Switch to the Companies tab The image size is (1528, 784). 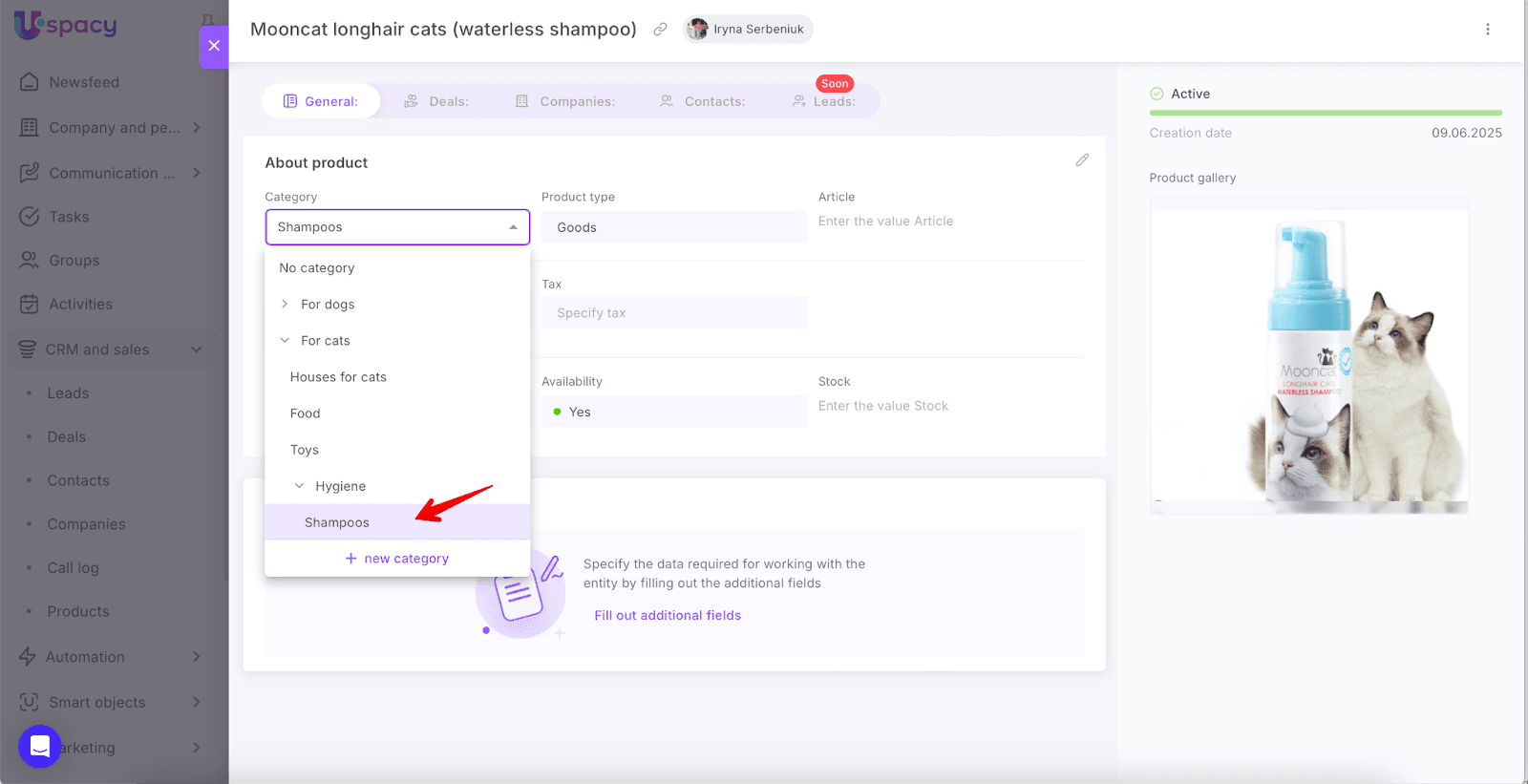click(565, 101)
